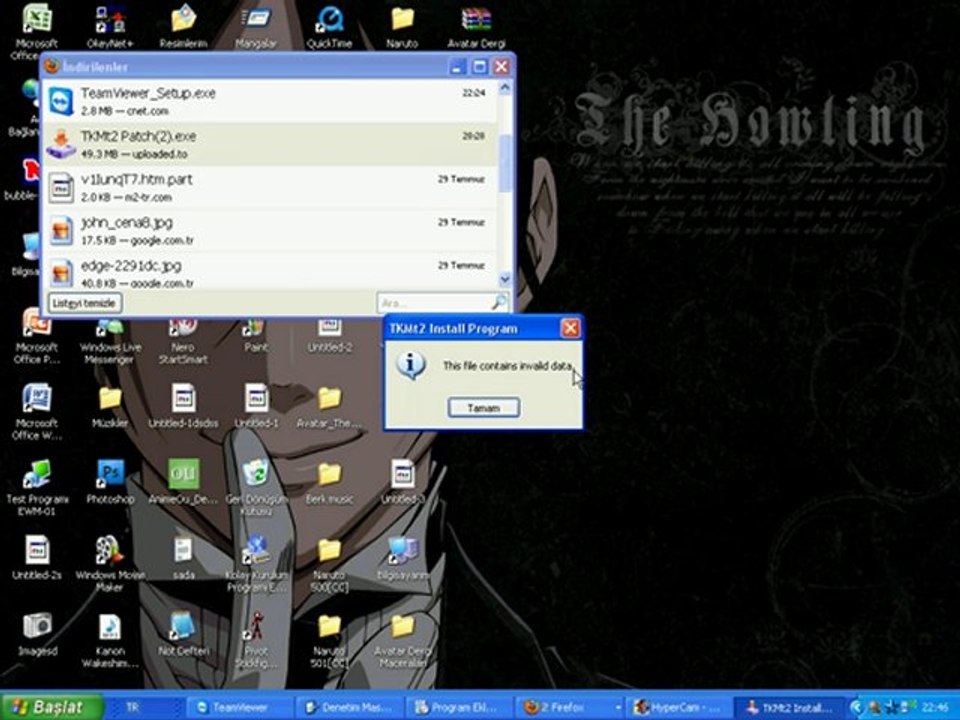Maximize the İndirilenler downloads window
This screenshot has height=720, width=960.
coord(479,66)
